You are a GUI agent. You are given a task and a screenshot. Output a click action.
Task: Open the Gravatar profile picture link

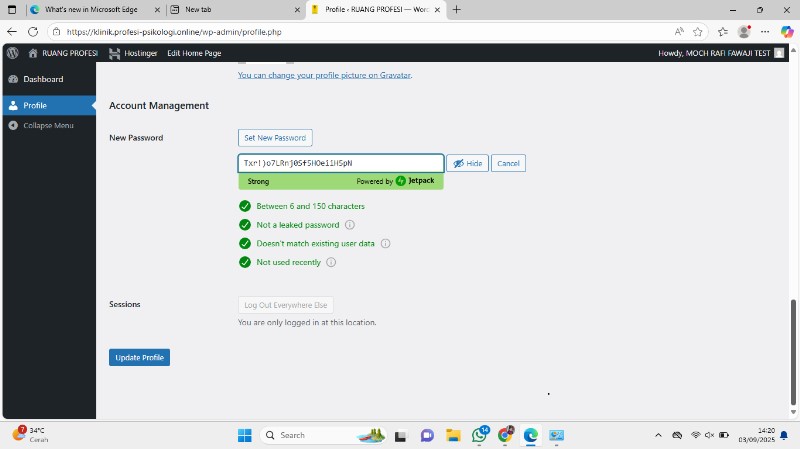pos(324,75)
